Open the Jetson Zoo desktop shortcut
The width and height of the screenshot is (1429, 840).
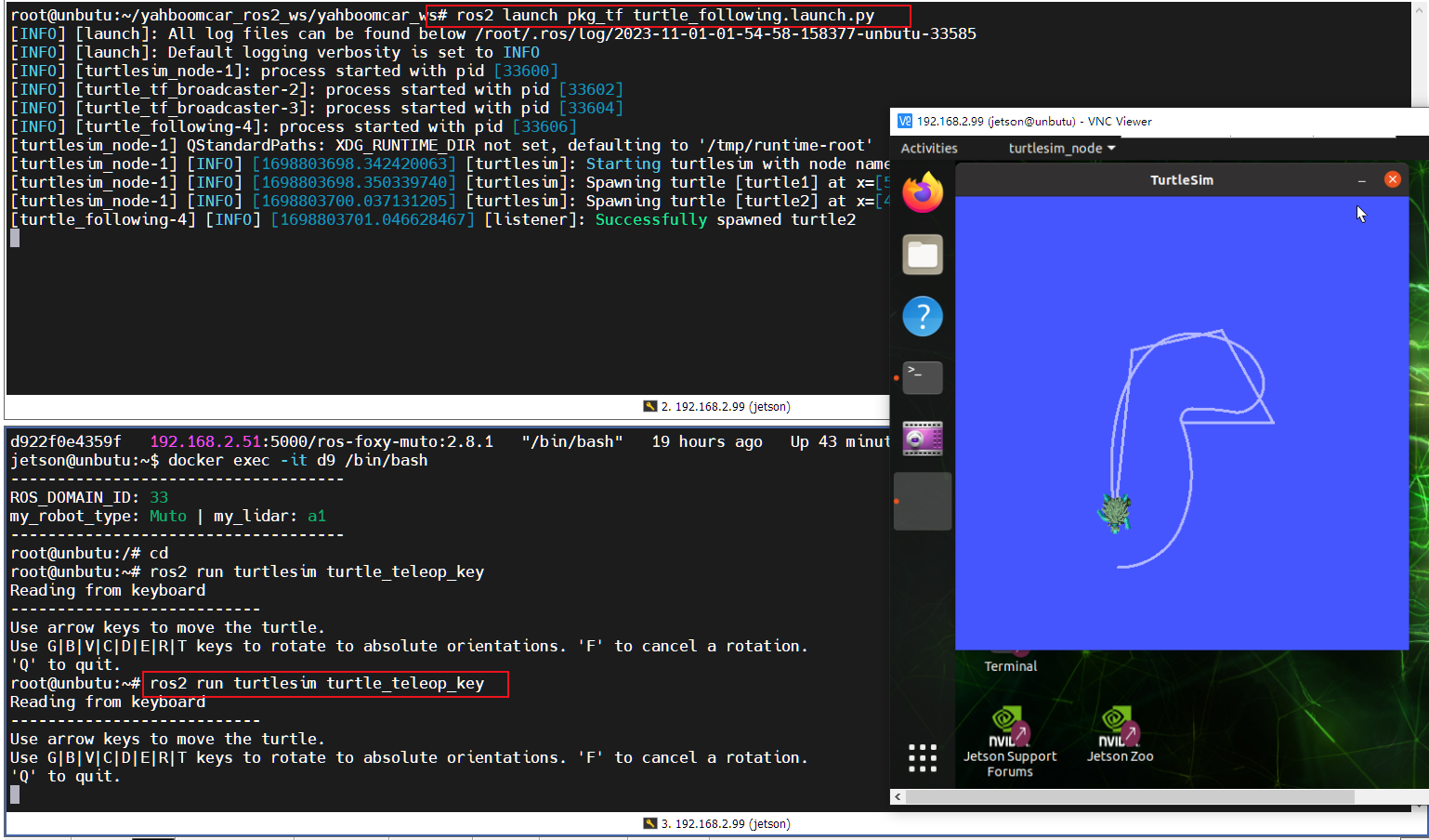1120,734
